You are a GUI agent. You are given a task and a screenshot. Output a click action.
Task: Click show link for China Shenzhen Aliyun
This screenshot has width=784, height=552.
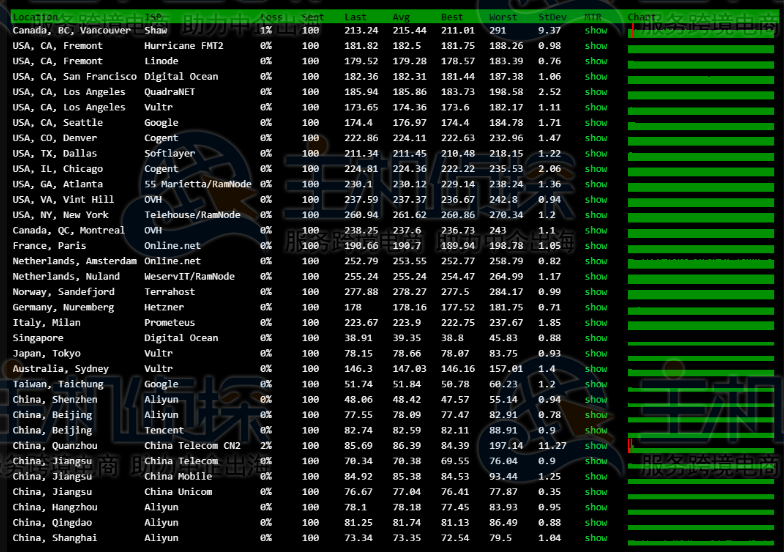pyautogui.click(x=596, y=400)
